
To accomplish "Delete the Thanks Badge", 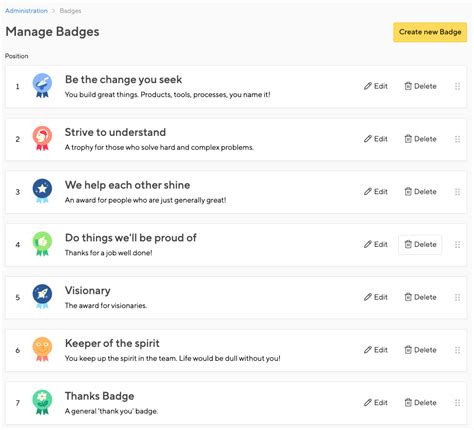I will coord(420,403).
